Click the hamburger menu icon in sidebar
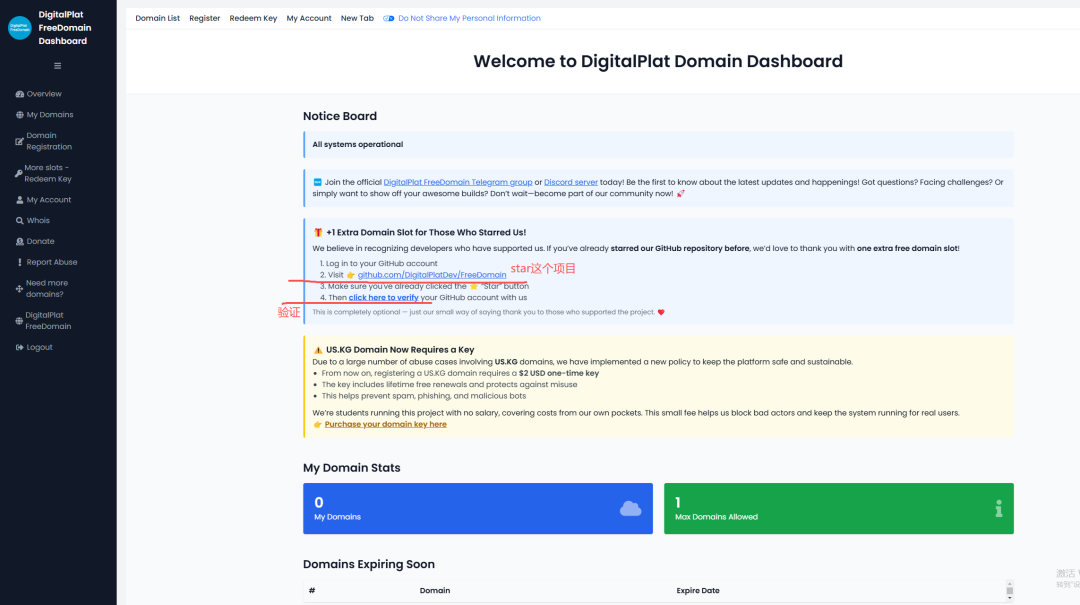 (x=57, y=66)
